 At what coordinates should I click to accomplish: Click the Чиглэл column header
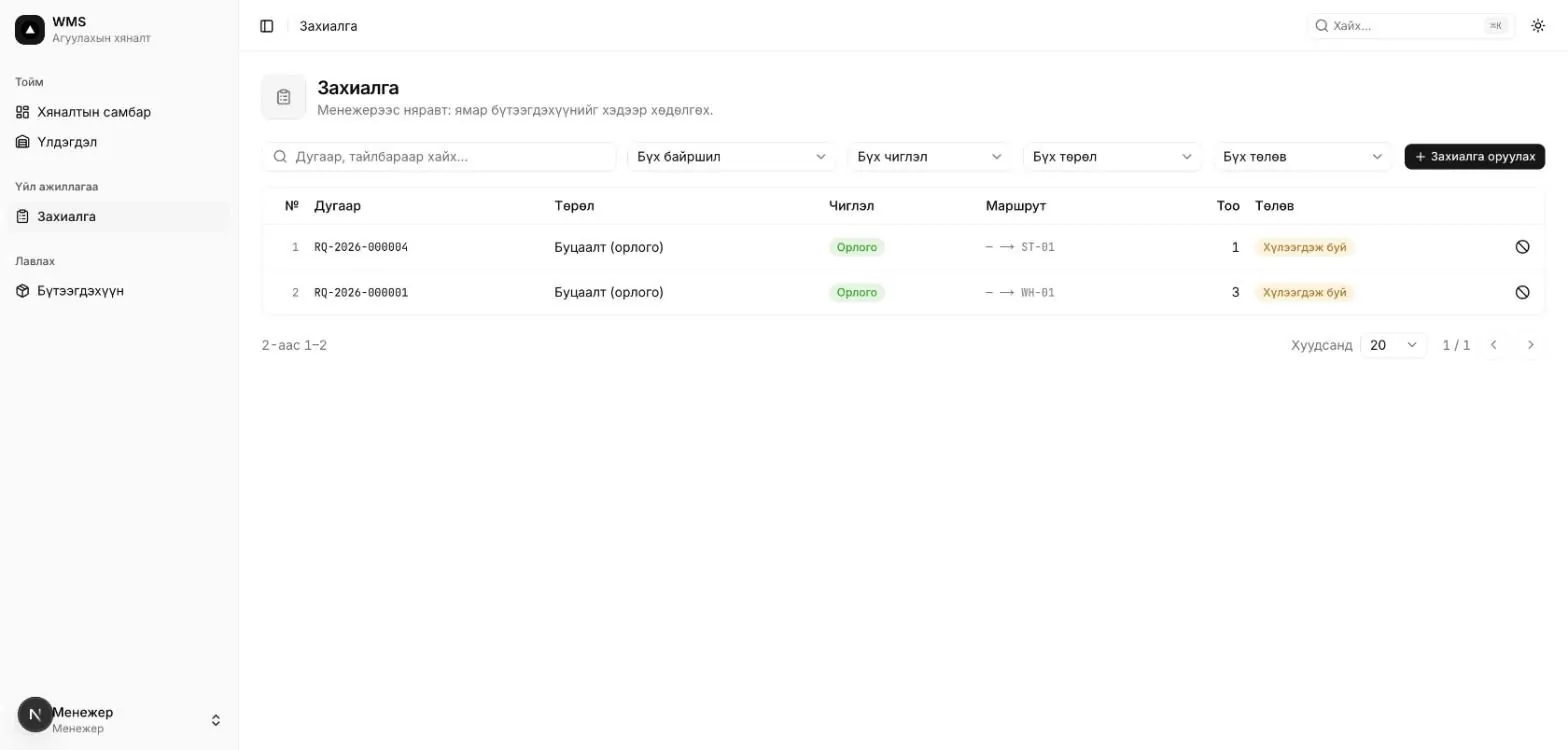[852, 206]
